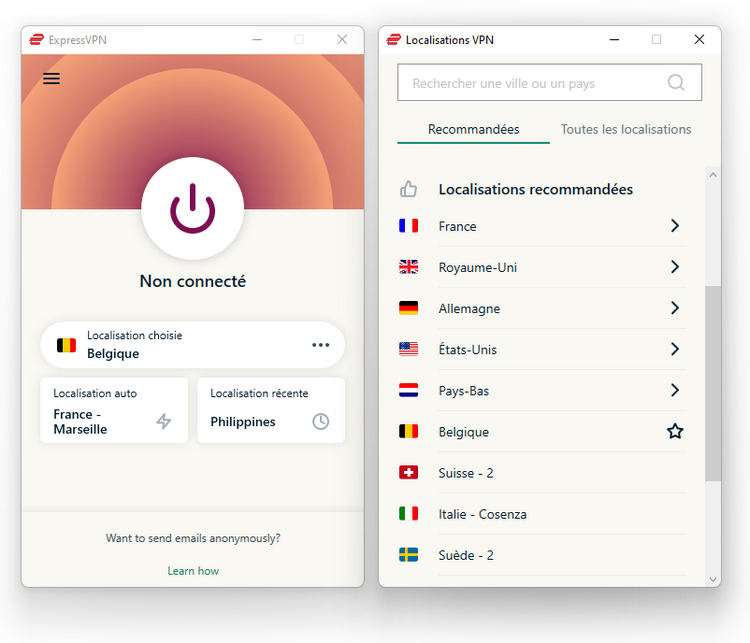This screenshot has width=750, height=643.
Task: Favorite Belgique with the star icon
Action: [675, 432]
